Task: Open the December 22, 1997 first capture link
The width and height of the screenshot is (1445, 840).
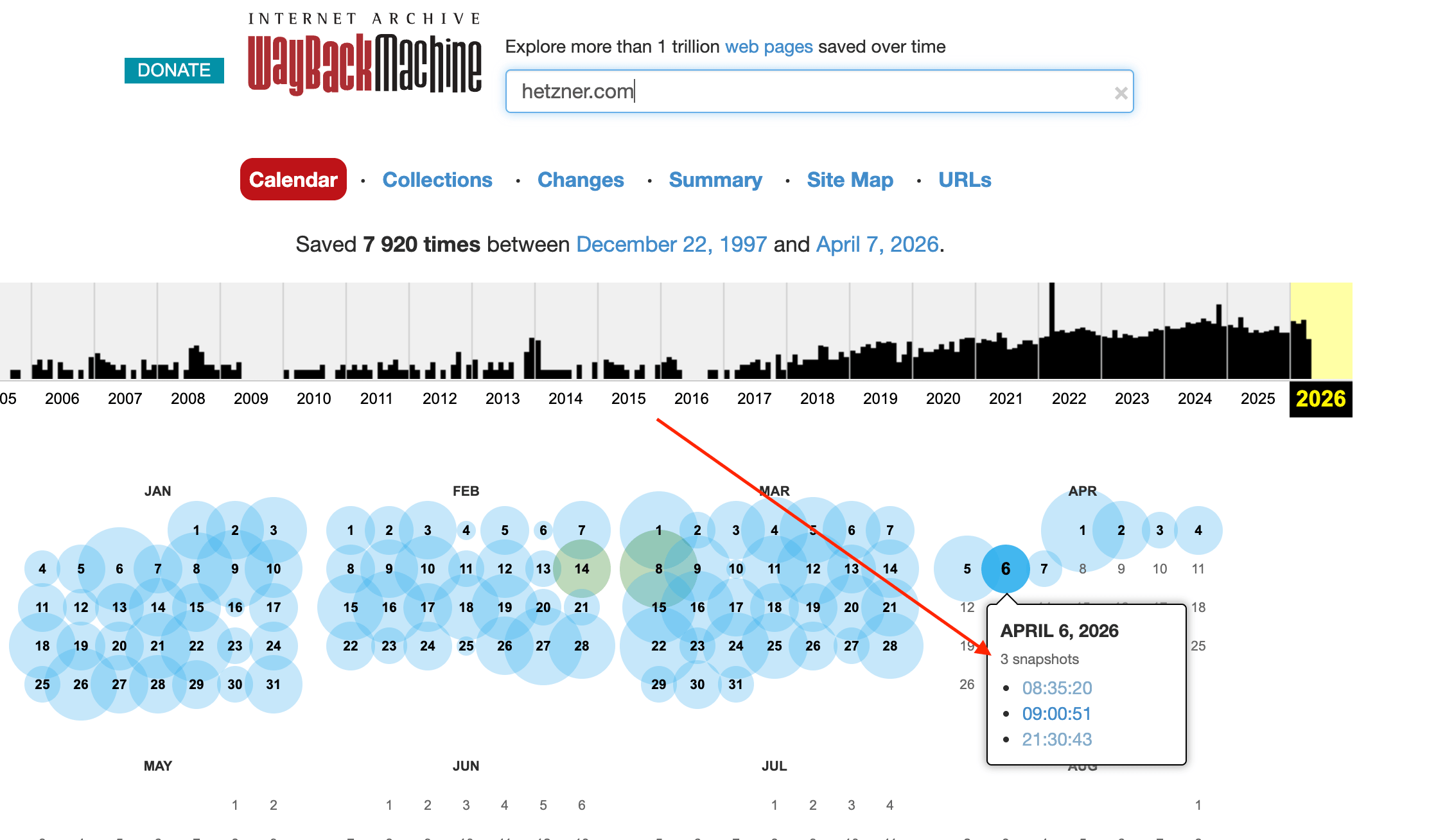Action: tap(672, 245)
